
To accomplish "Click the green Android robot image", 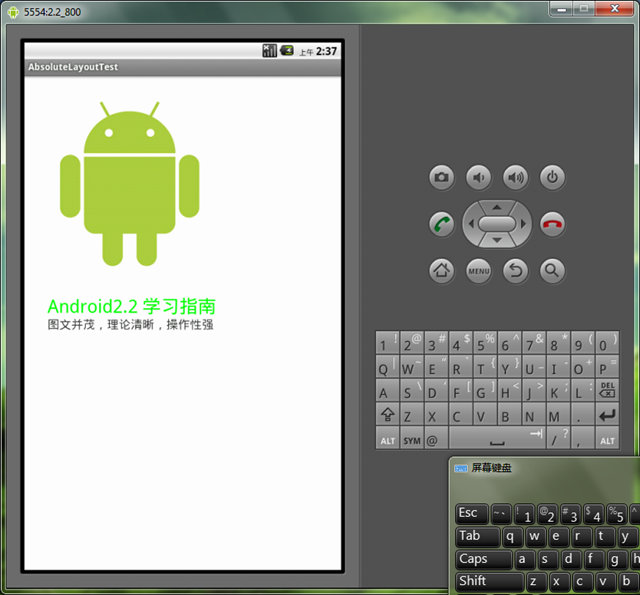I will 129,184.
